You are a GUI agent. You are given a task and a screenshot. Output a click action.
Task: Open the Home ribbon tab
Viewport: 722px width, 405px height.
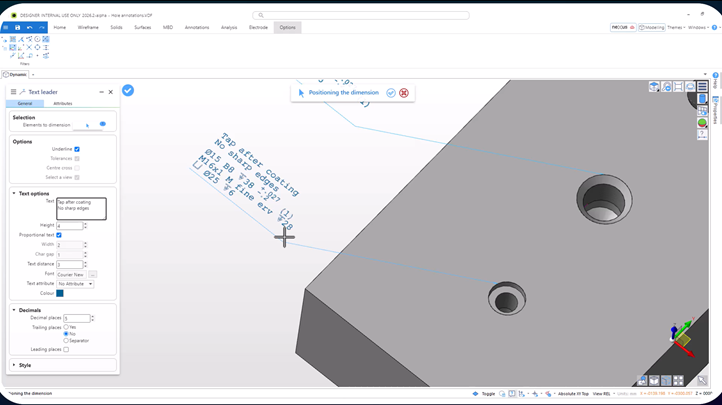[x=59, y=28]
